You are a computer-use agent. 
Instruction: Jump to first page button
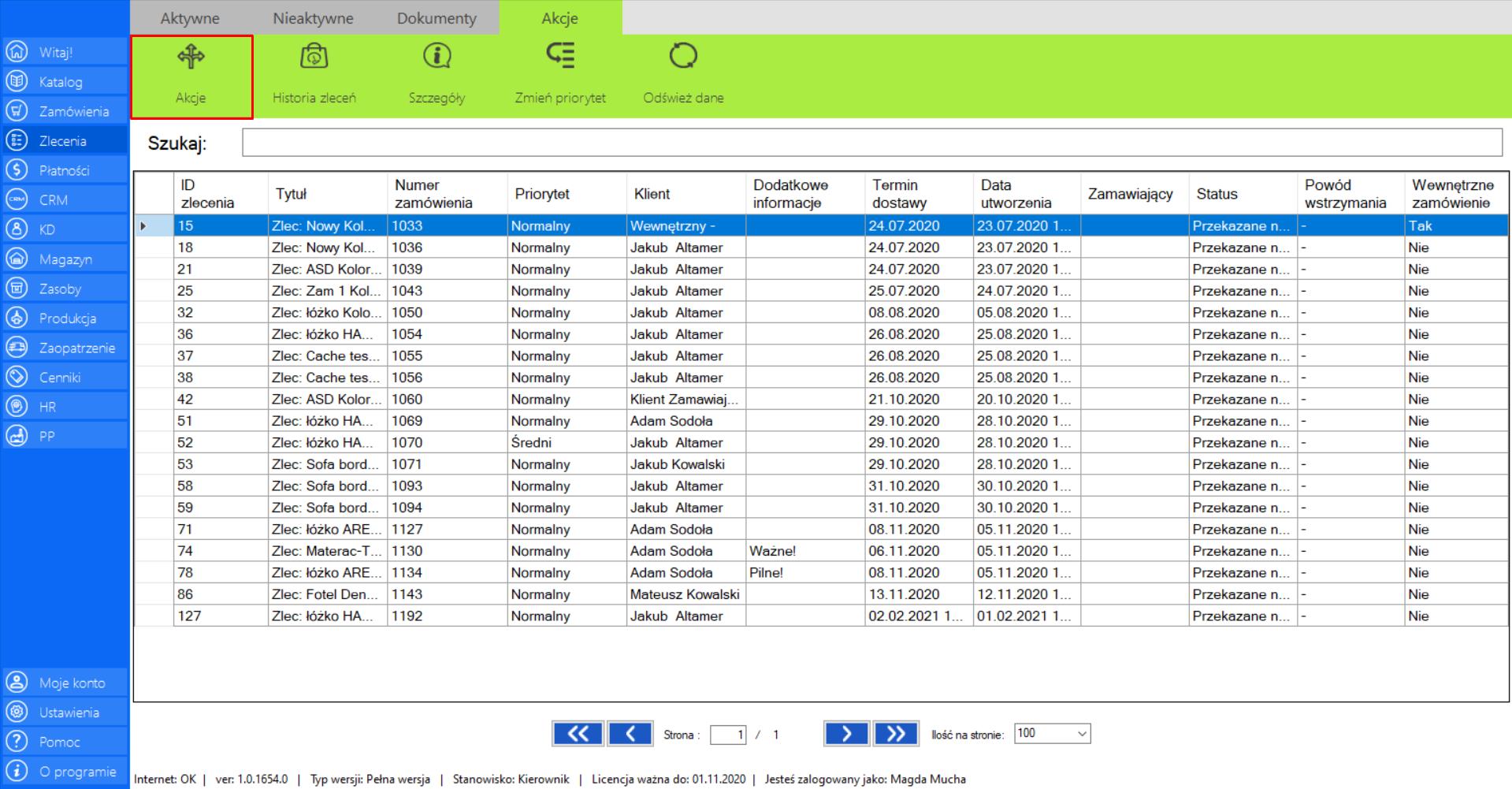pyautogui.click(x=578, y=734)
